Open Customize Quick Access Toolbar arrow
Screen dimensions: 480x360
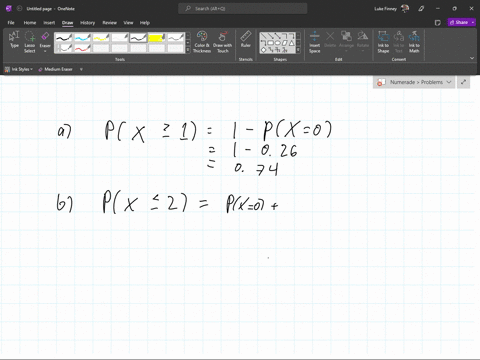[81, 69]
